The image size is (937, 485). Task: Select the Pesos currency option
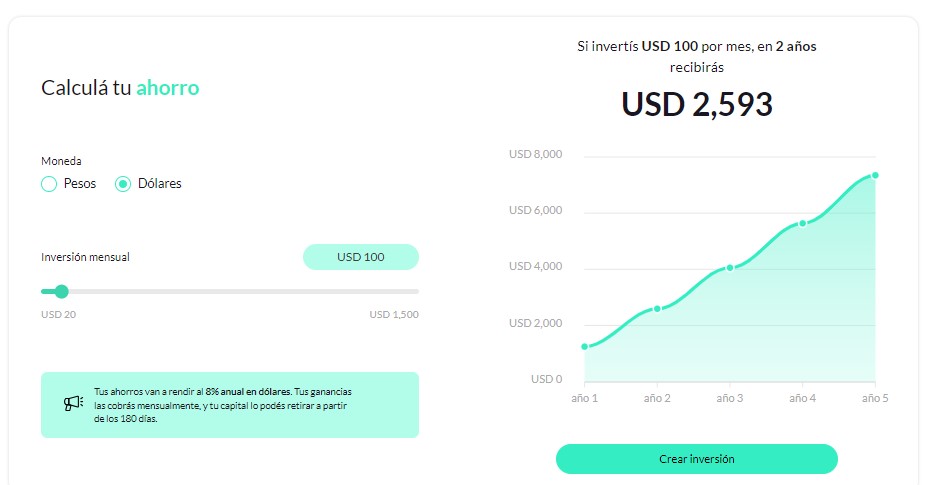(49, 184)
